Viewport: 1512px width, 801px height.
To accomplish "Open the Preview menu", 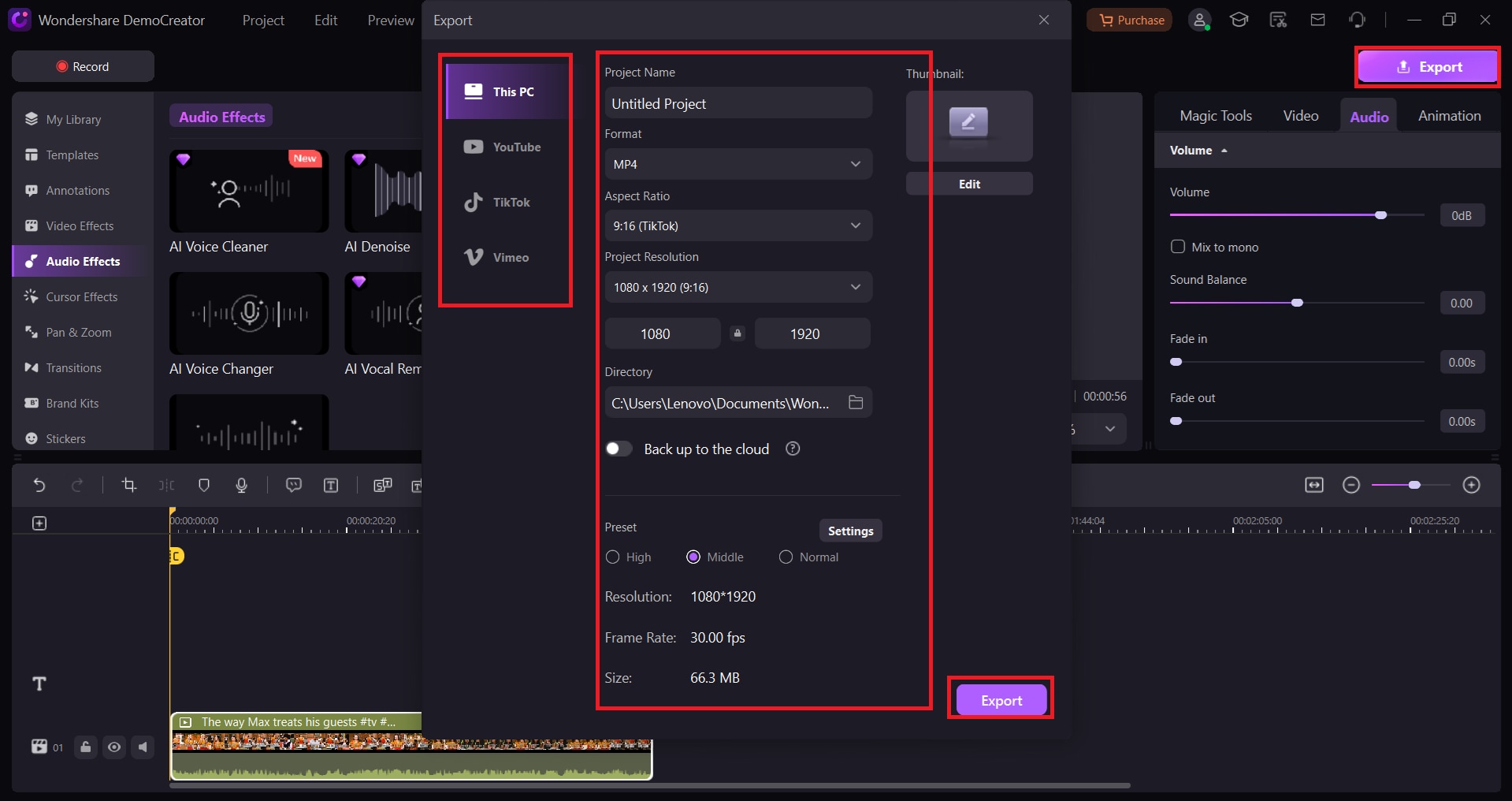I will coord(391,20).
